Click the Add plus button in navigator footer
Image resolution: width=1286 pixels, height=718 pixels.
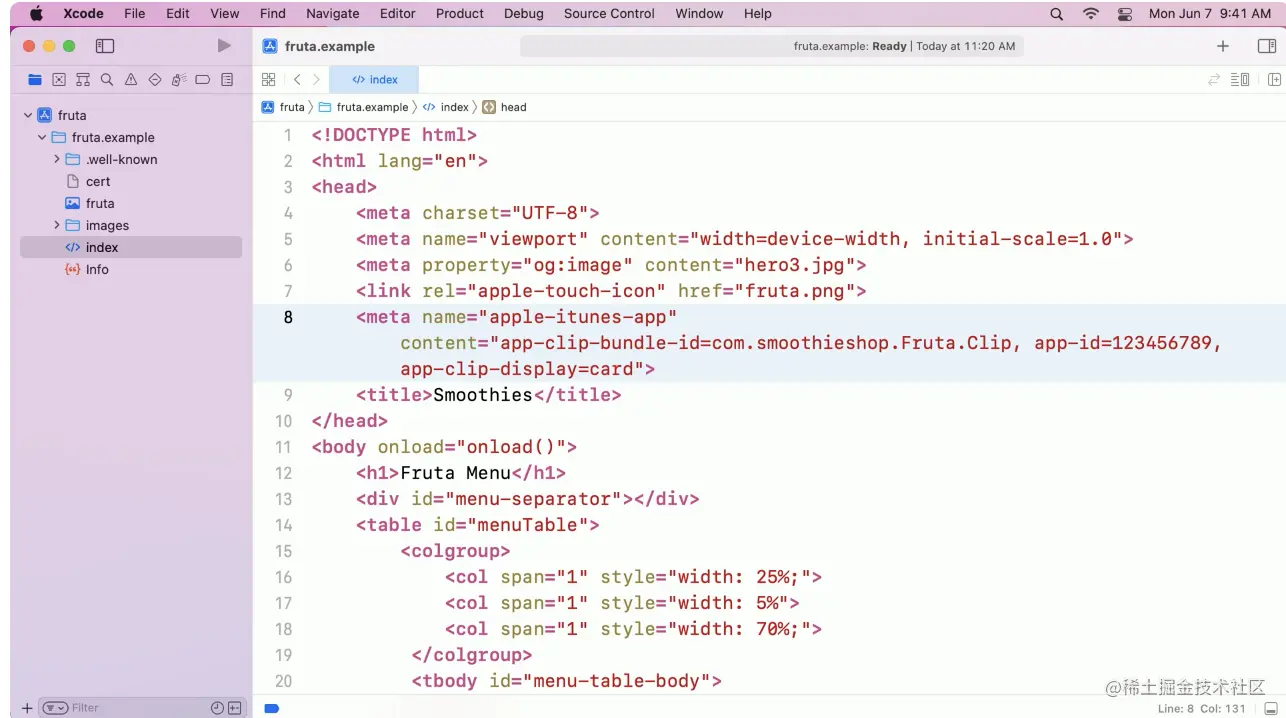pos(27,708)
